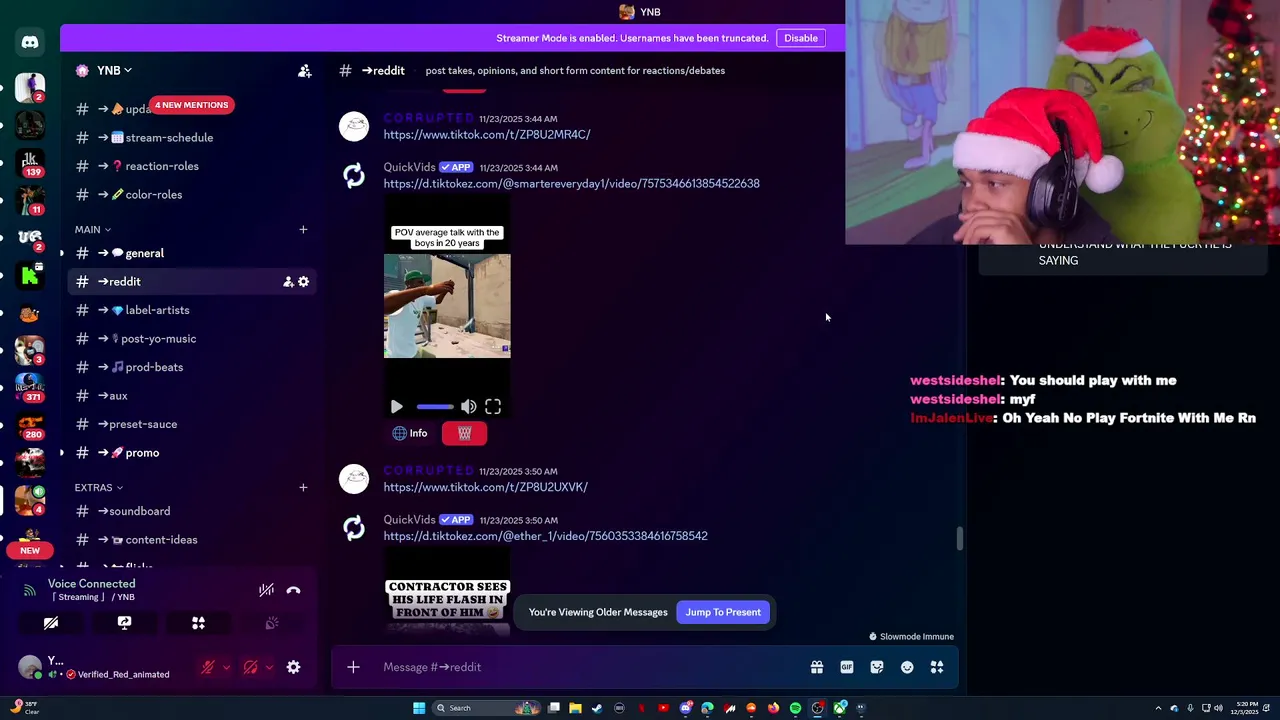Toggle headphone deafen
The height and width of the screenshot is (720, 1280).
pos(251,667)
